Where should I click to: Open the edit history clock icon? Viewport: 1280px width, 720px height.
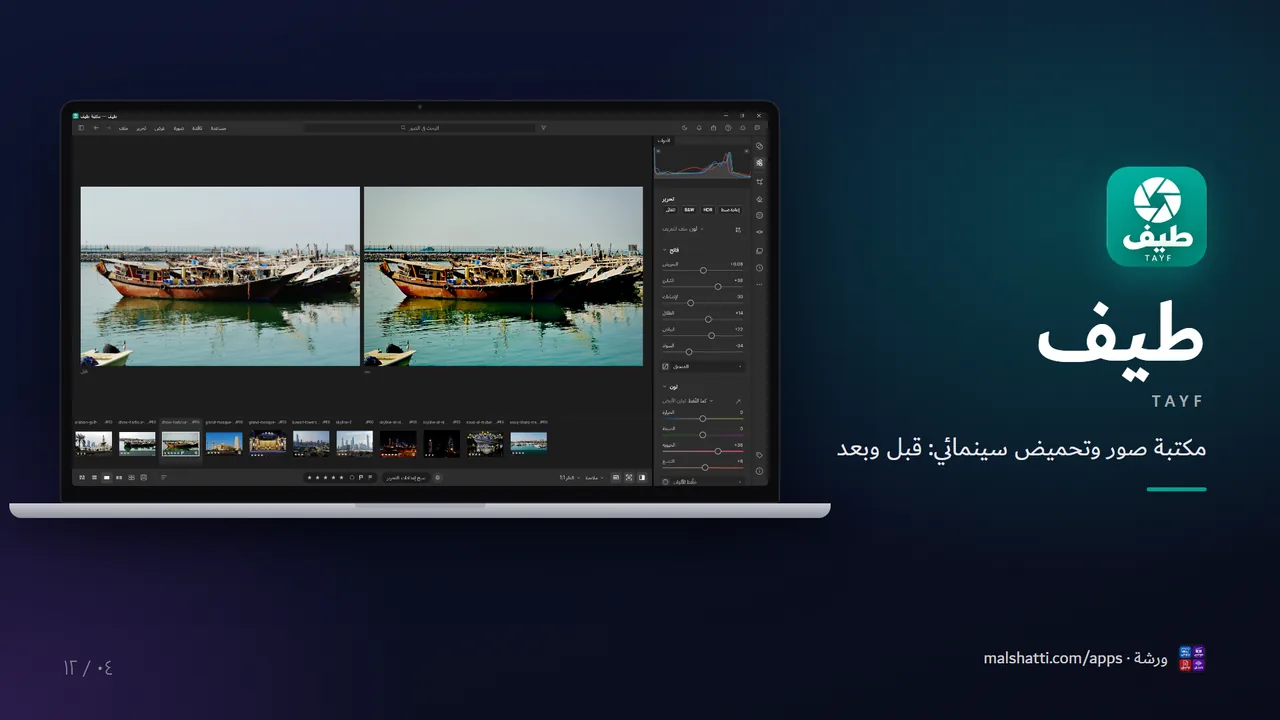(x=760, y=268)
